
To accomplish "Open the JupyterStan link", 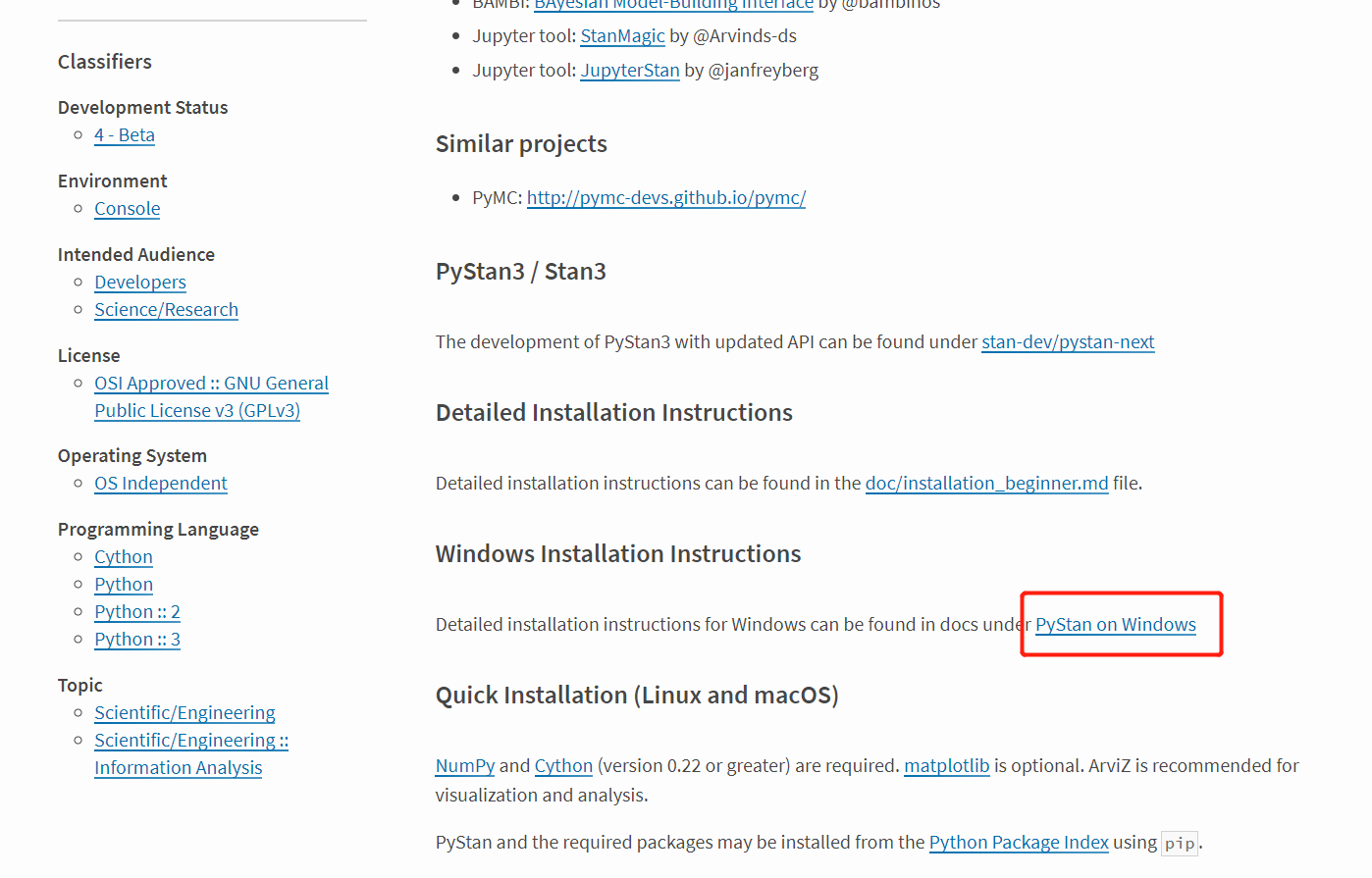I will coord(629,70).
